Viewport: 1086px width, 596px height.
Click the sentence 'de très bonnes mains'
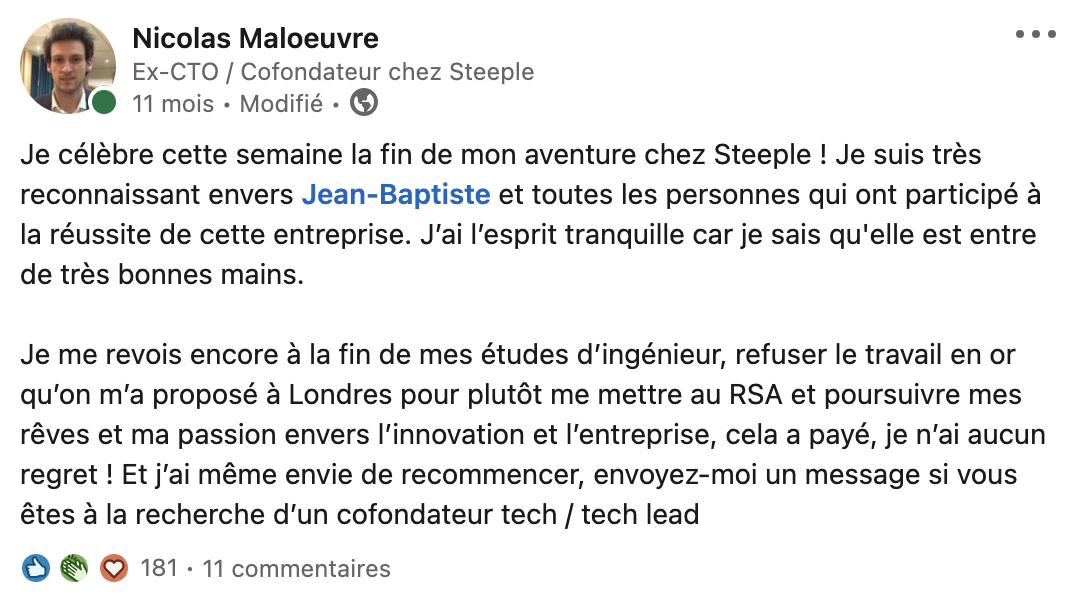(x=162, y=275)
